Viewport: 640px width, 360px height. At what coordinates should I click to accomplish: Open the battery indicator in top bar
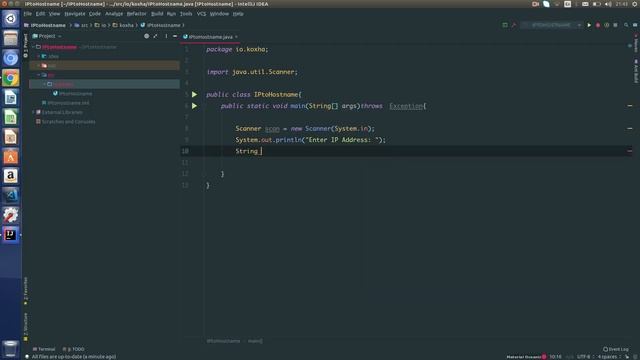596,4
